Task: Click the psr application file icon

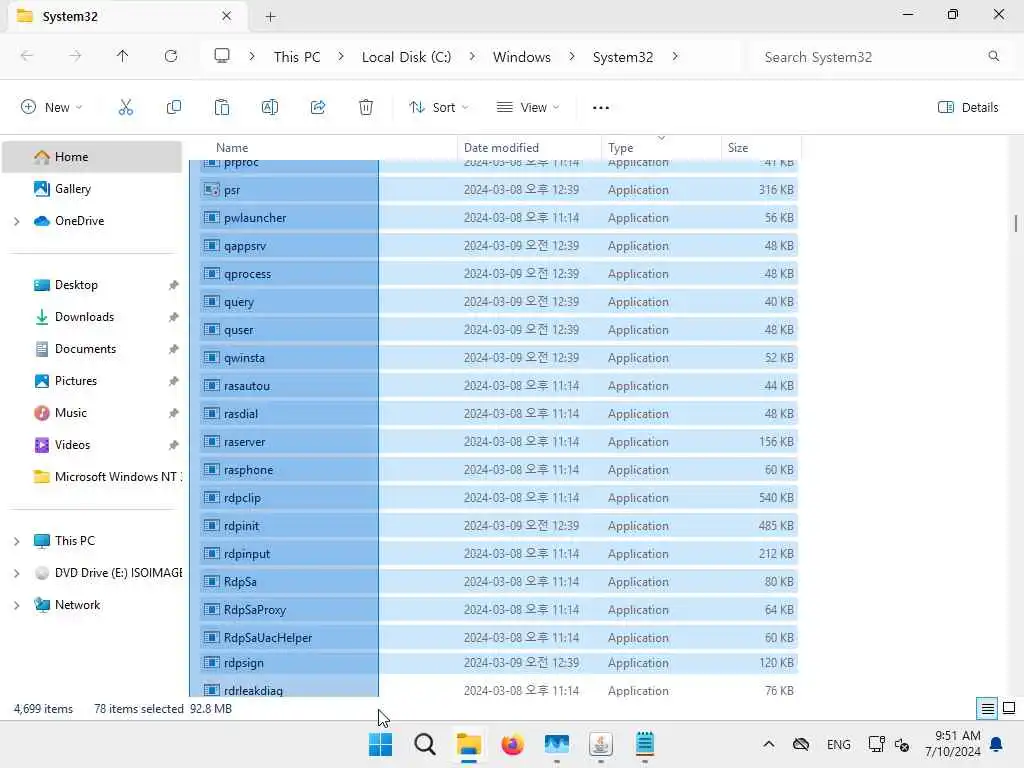Action: 211,190
